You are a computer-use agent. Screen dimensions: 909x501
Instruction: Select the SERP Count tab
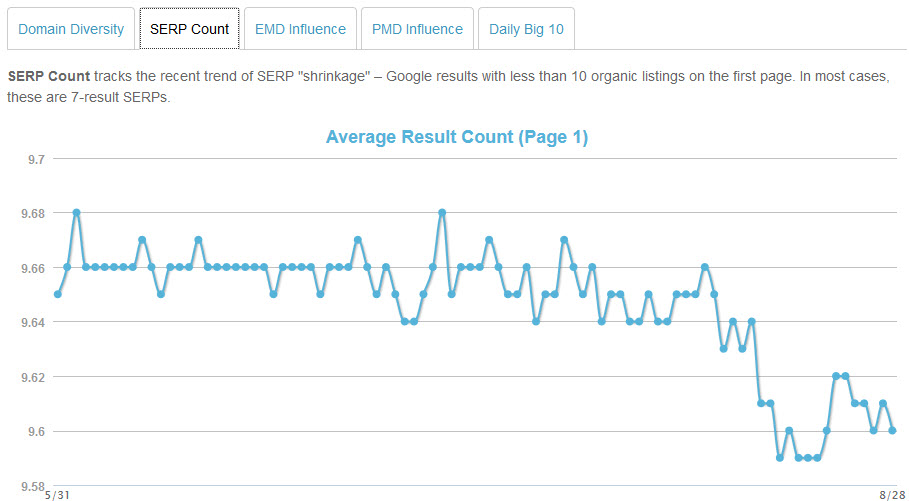click(189, 29)
